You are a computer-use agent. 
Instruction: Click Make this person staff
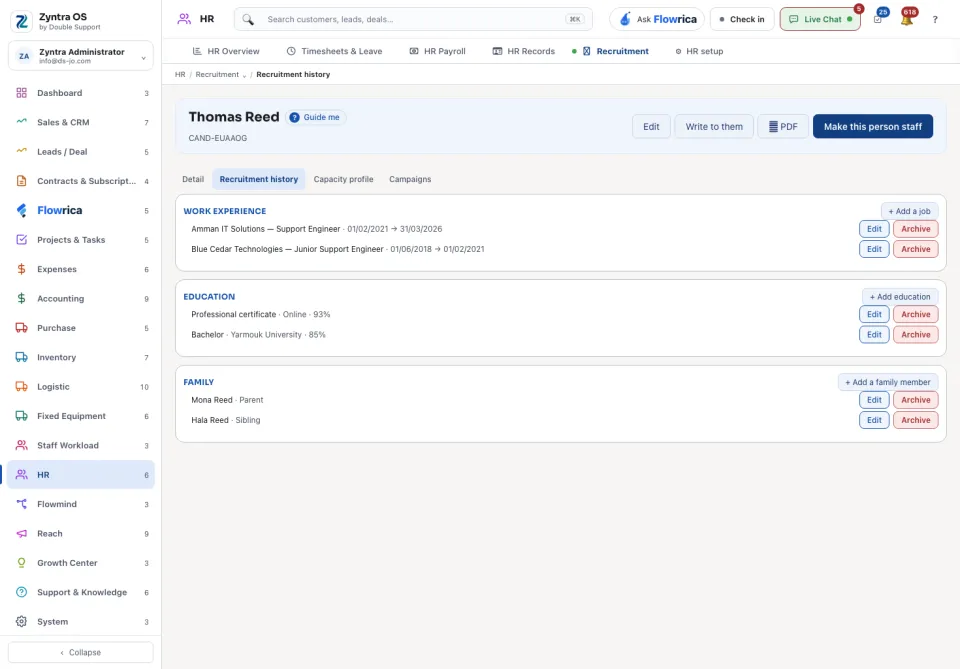click(x=872, y=127)
